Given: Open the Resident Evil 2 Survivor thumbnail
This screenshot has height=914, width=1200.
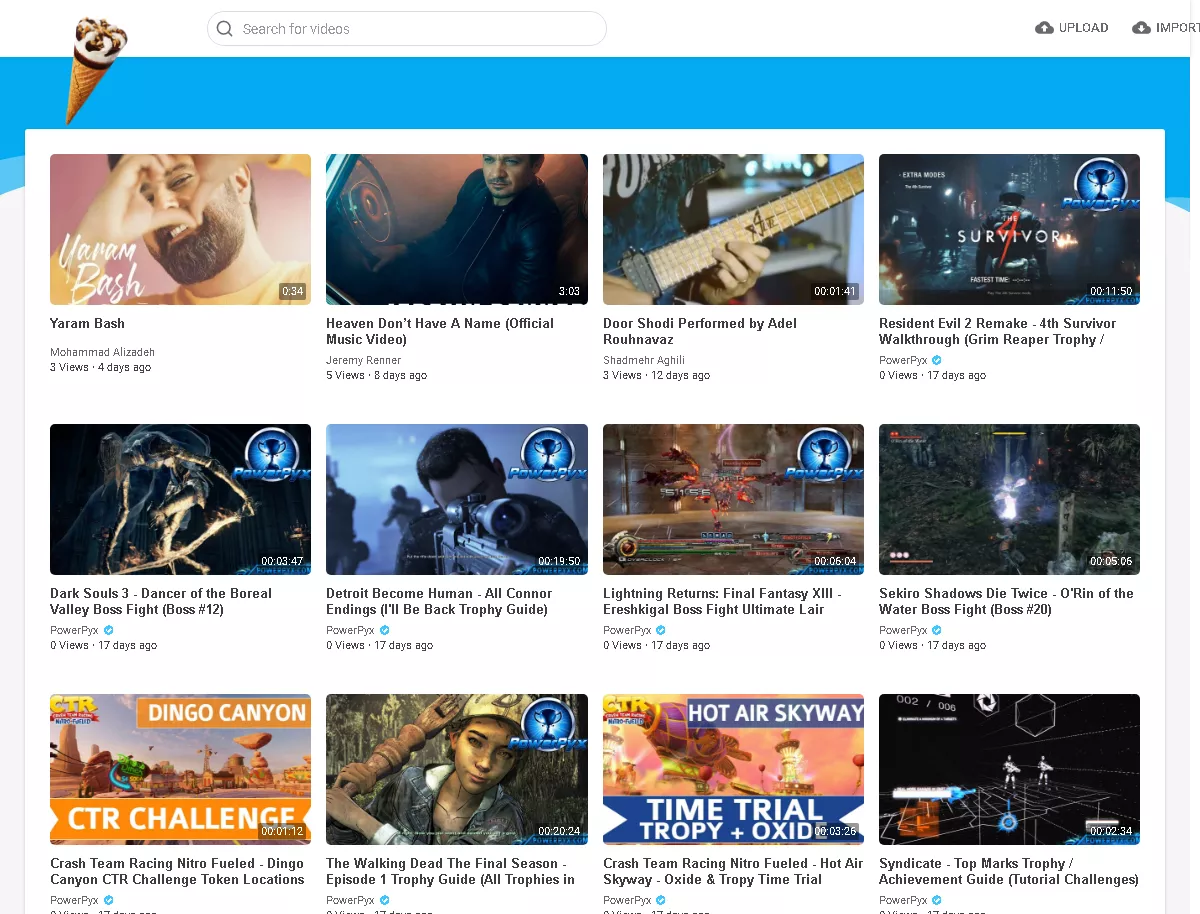Looking at the screenshot, I should (1009, 229).
